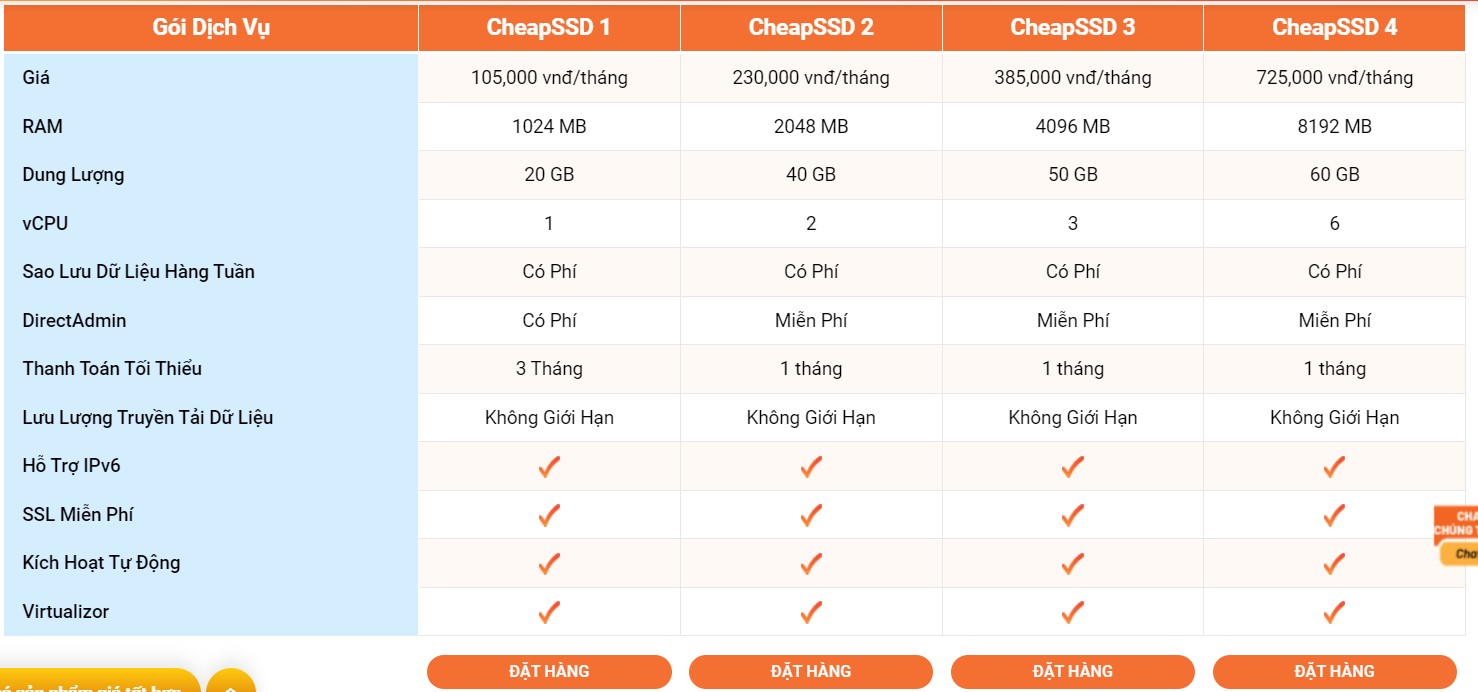Open the orange chat widget
Image resolution: width=1478 pixels, height=692 pixels.
click(1456, 523)
